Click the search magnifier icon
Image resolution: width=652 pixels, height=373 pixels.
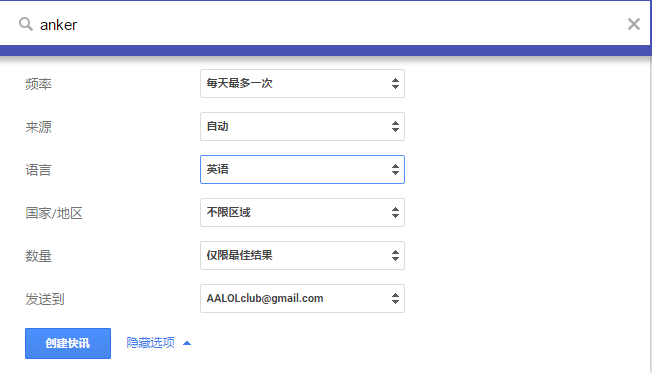tap(26, 24)
